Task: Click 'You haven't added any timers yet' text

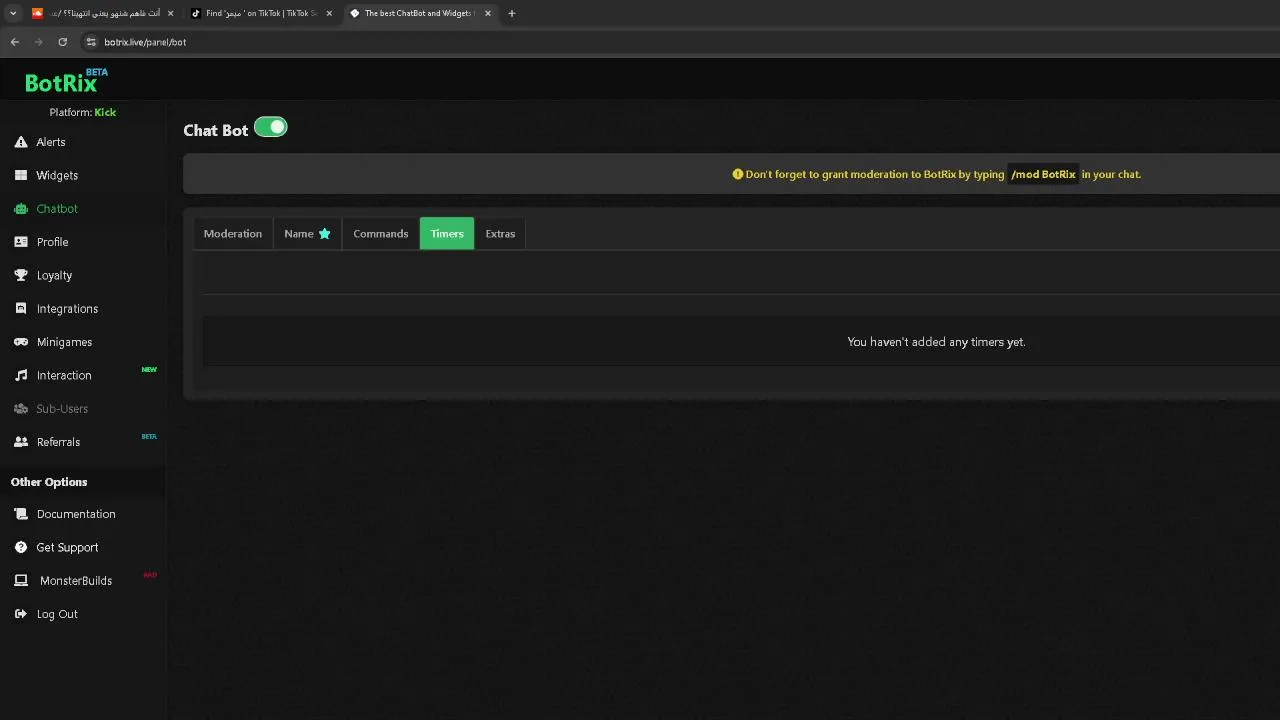Action: coord(936,342)
